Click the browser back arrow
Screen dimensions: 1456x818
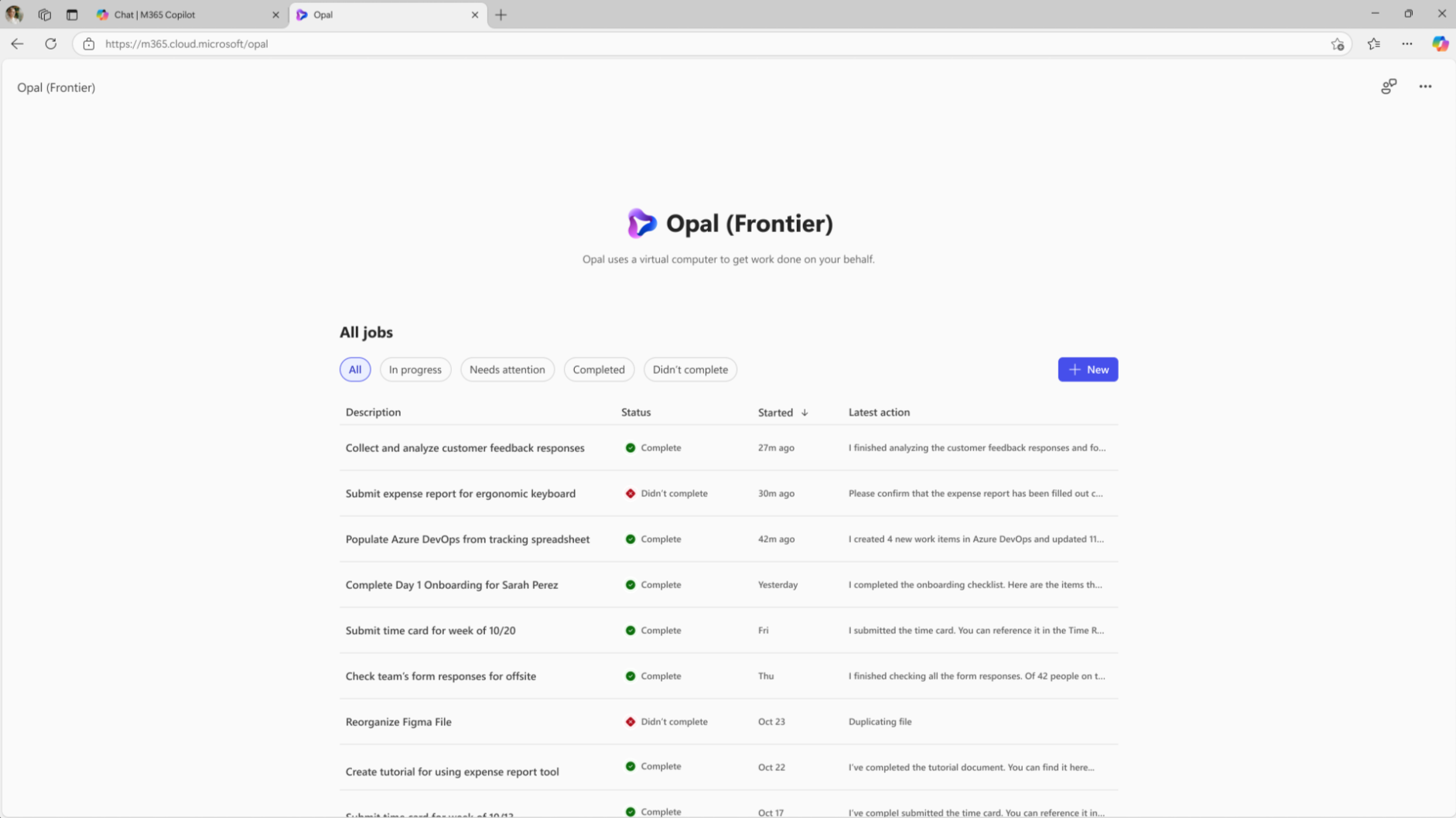tap(17, 44)
